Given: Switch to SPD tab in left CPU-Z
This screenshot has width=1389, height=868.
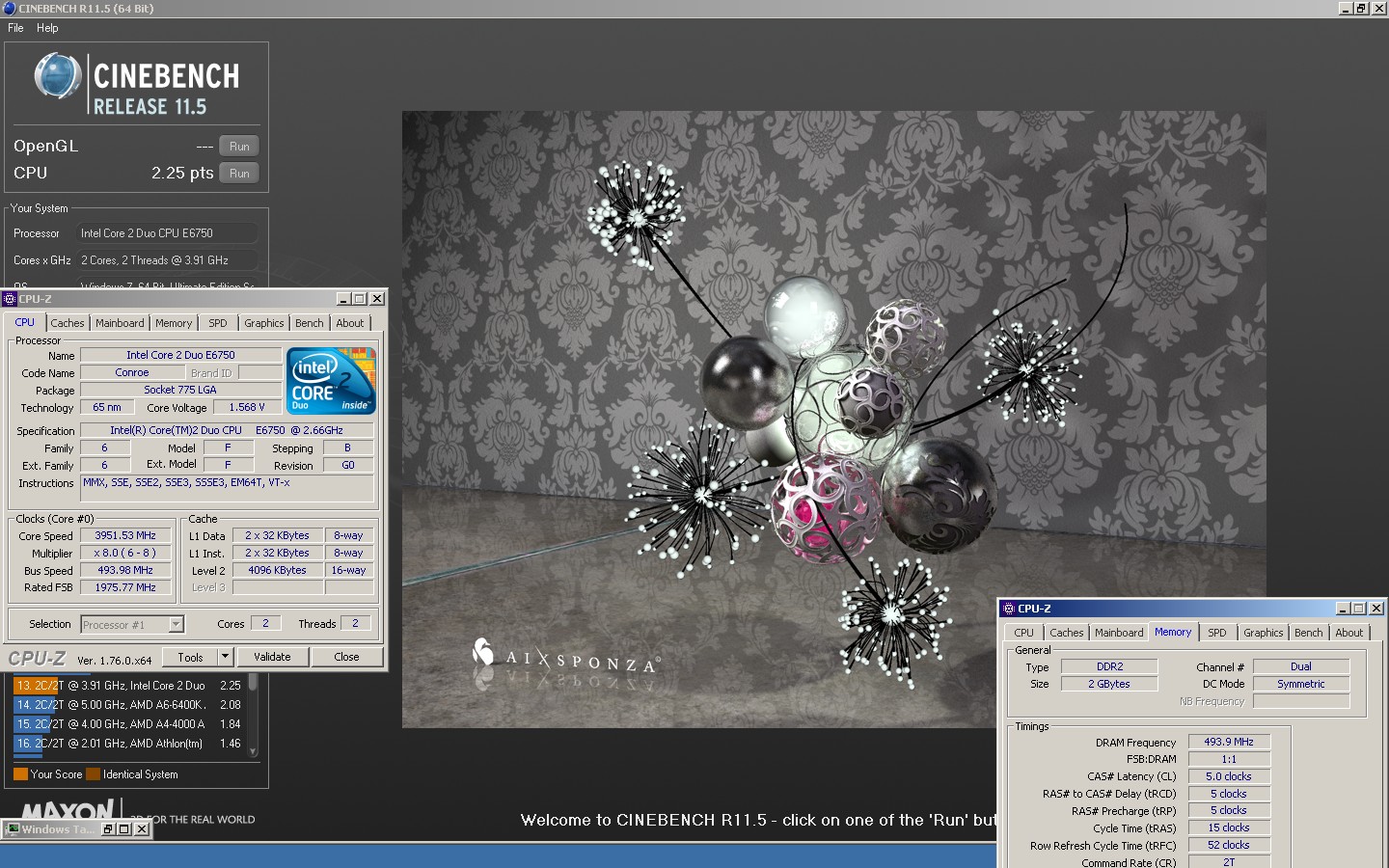Looking at the screenshot, I should point(218,323).
